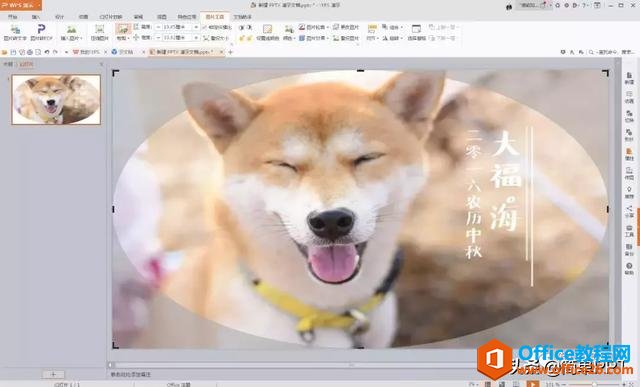Click the Set Transparent Color icon

267,29
